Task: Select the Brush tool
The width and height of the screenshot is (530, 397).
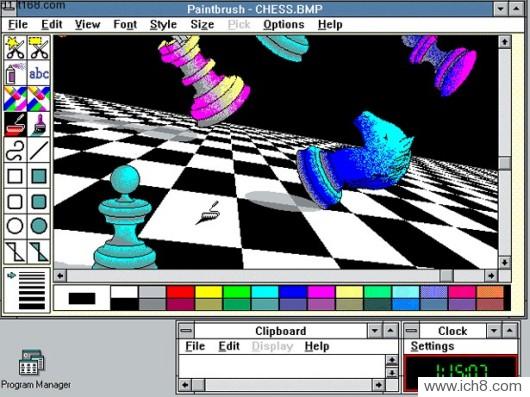Action: [x=39, y=124]
